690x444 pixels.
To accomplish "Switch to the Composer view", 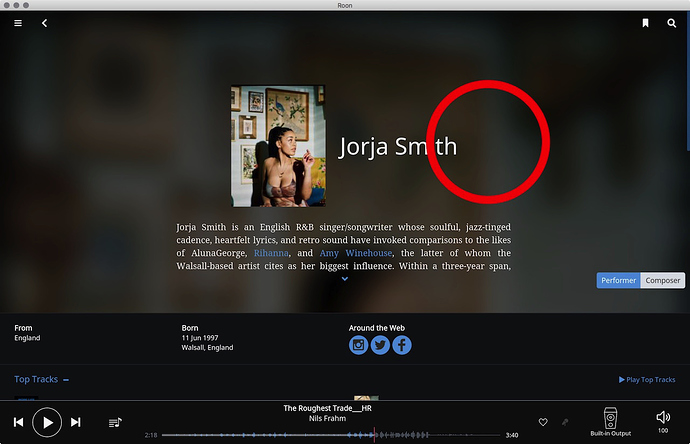I will click(x=663, y=280).
